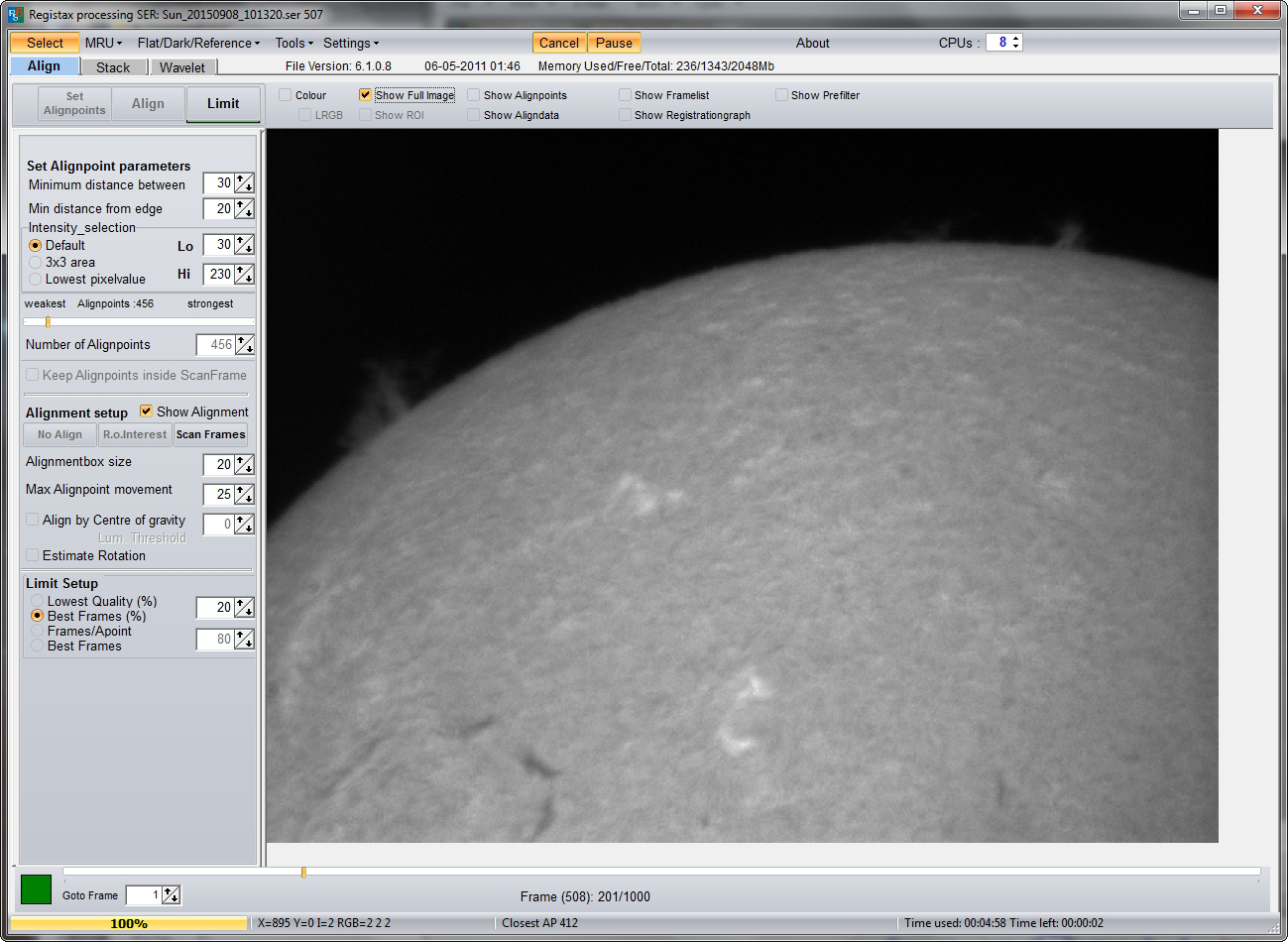Select 3x3 area radio option
Image resolution: width=1288 pixels, height=942 pixels.
(36, 262)
